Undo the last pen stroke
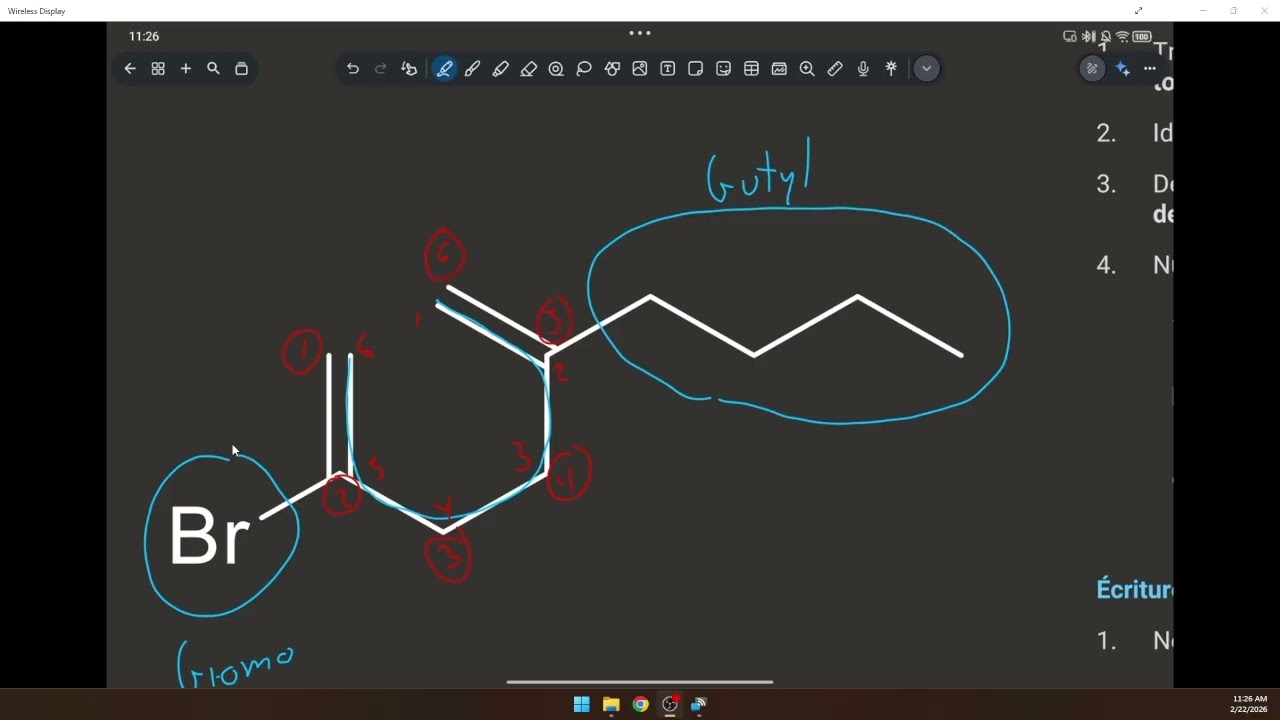This screenshot has width=1280, height=720. (353, 69)
